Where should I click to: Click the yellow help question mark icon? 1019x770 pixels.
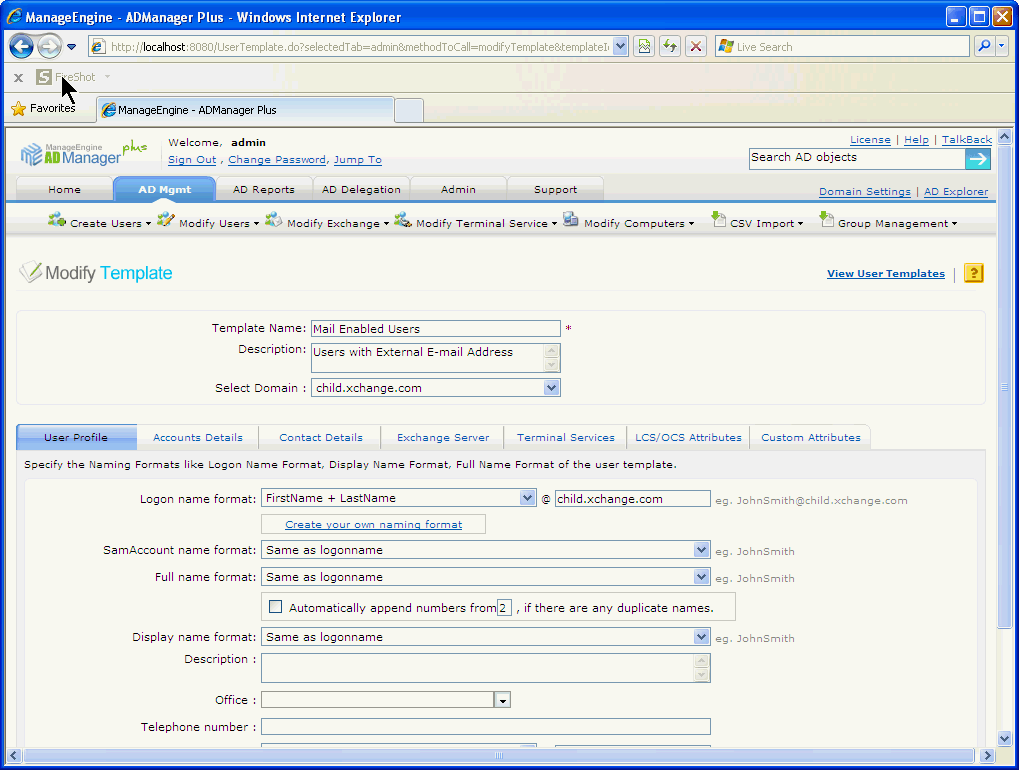(974, 273)
